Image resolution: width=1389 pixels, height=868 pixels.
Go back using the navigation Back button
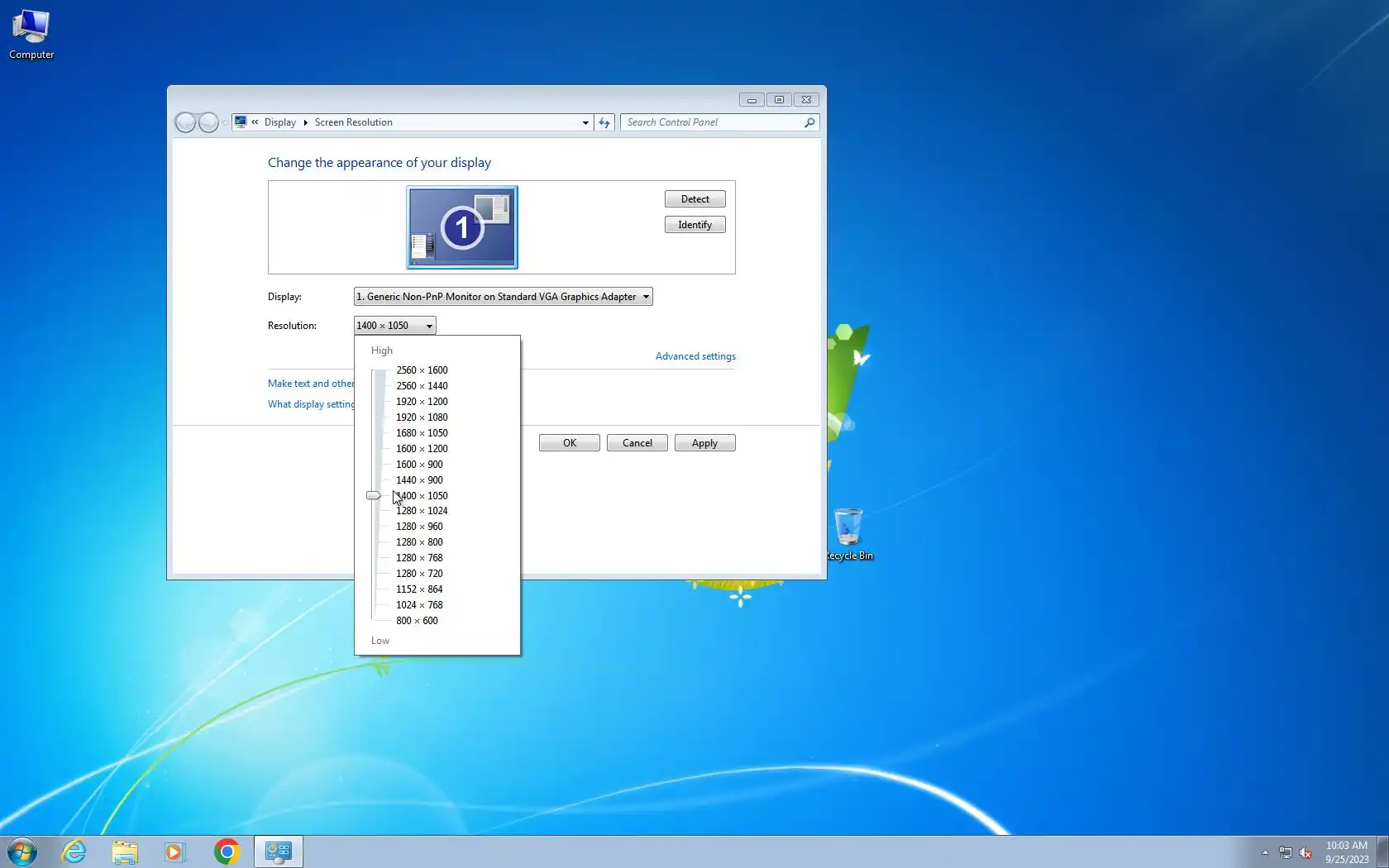[x=186, y=122]
